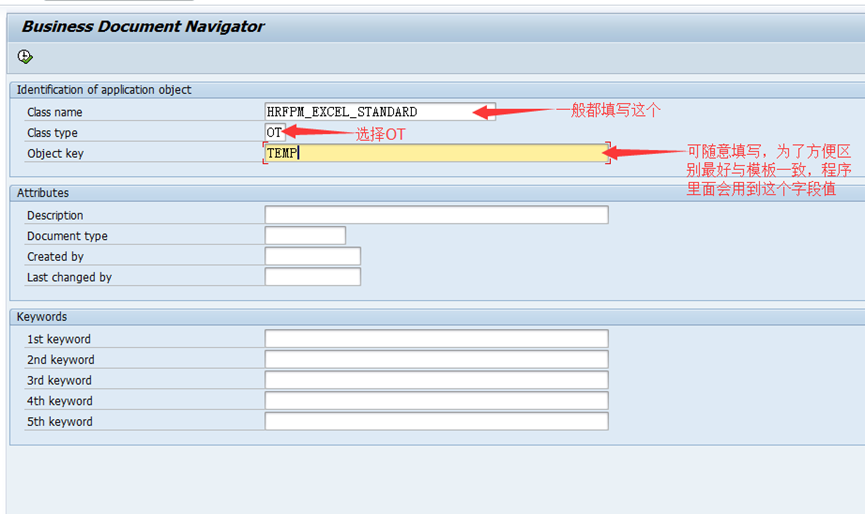Click the Class name input field
This screenshot has height=514, width=865.
(380, 112)
